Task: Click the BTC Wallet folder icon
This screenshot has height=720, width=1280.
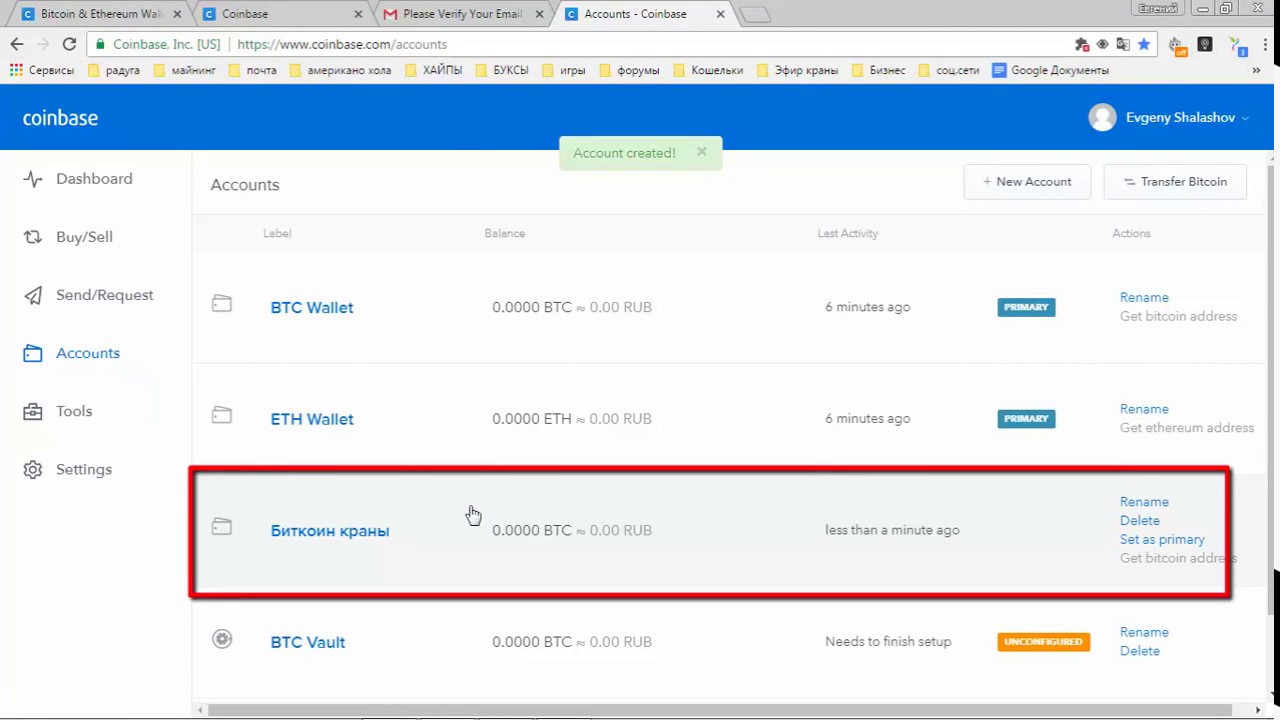Action: click(x=222, y=304)
